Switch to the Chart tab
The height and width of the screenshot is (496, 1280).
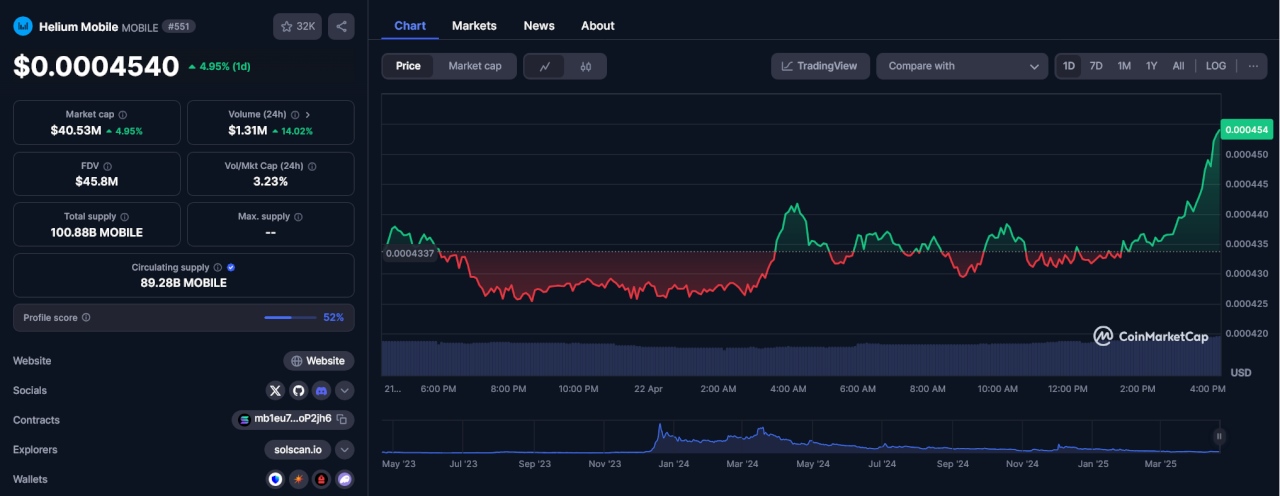[410, 26]
